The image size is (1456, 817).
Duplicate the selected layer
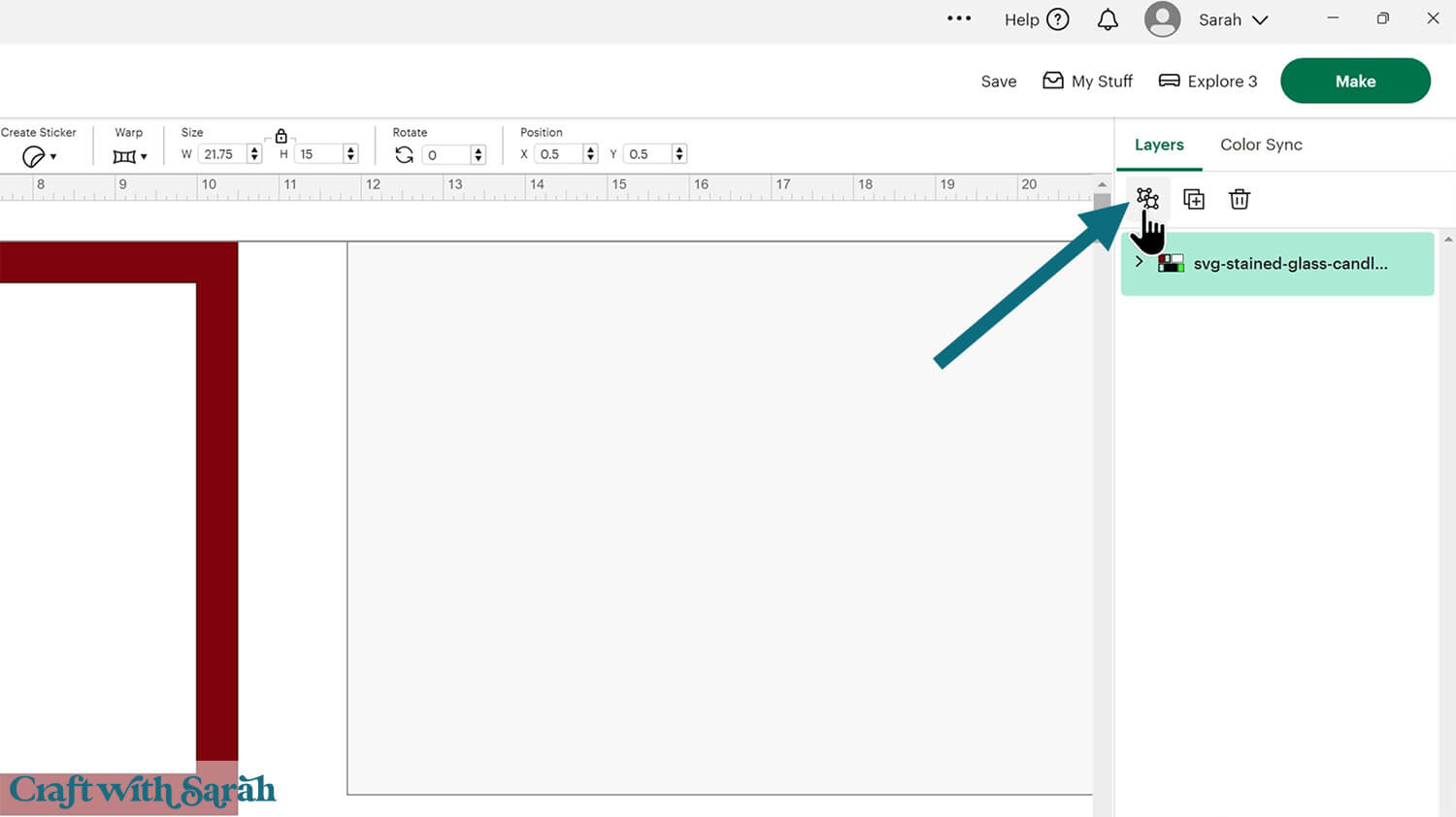(x=1193, y=200)
